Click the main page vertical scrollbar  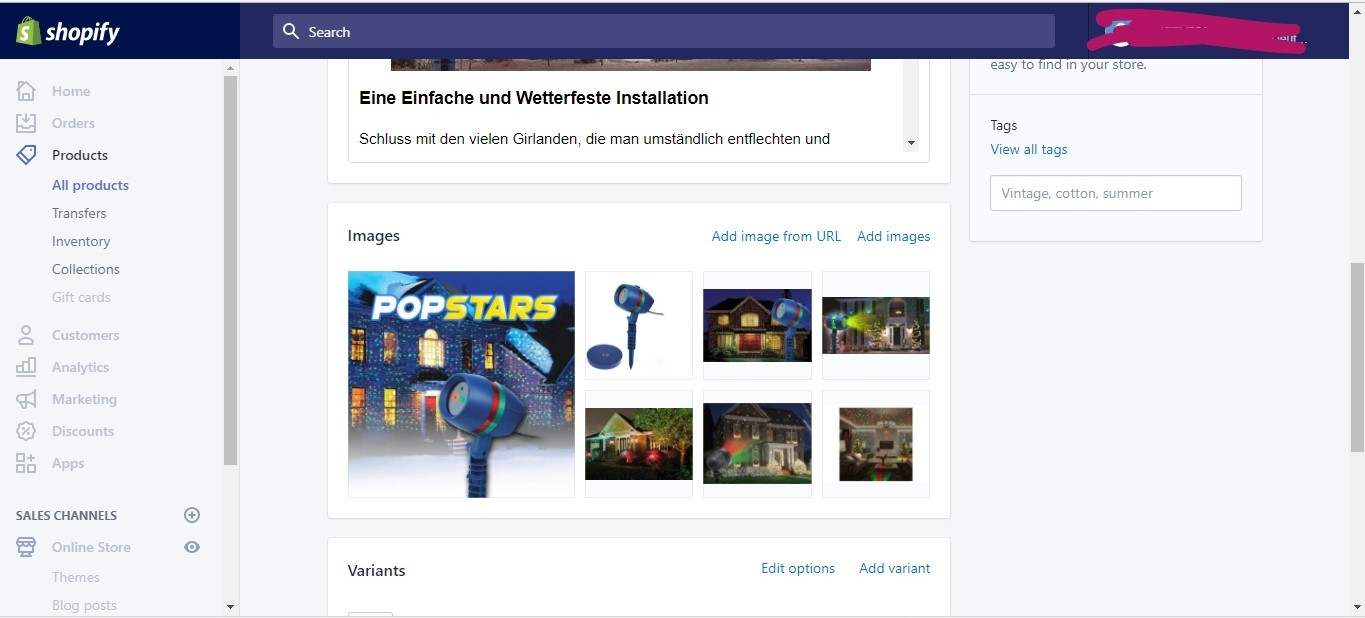[x=1356, y=357]
